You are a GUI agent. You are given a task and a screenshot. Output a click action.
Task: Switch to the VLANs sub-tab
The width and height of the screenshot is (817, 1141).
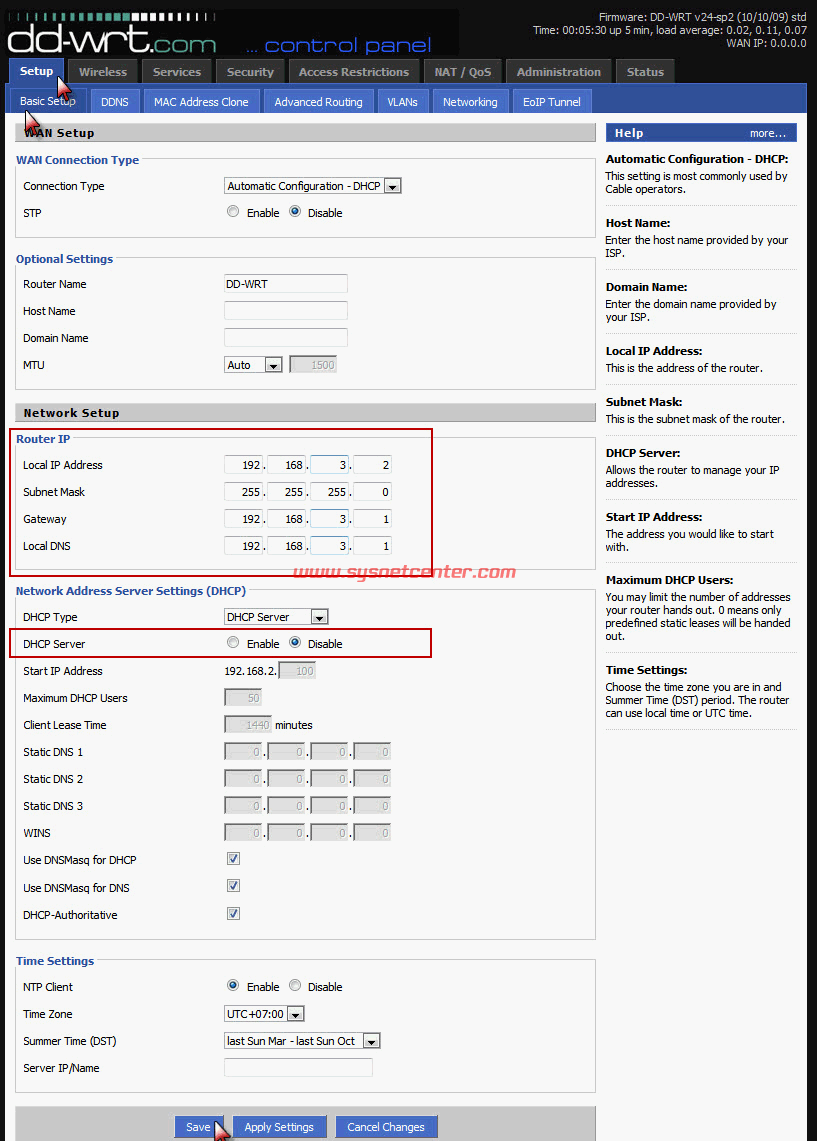pyautogui.click(x=402, y=102)
